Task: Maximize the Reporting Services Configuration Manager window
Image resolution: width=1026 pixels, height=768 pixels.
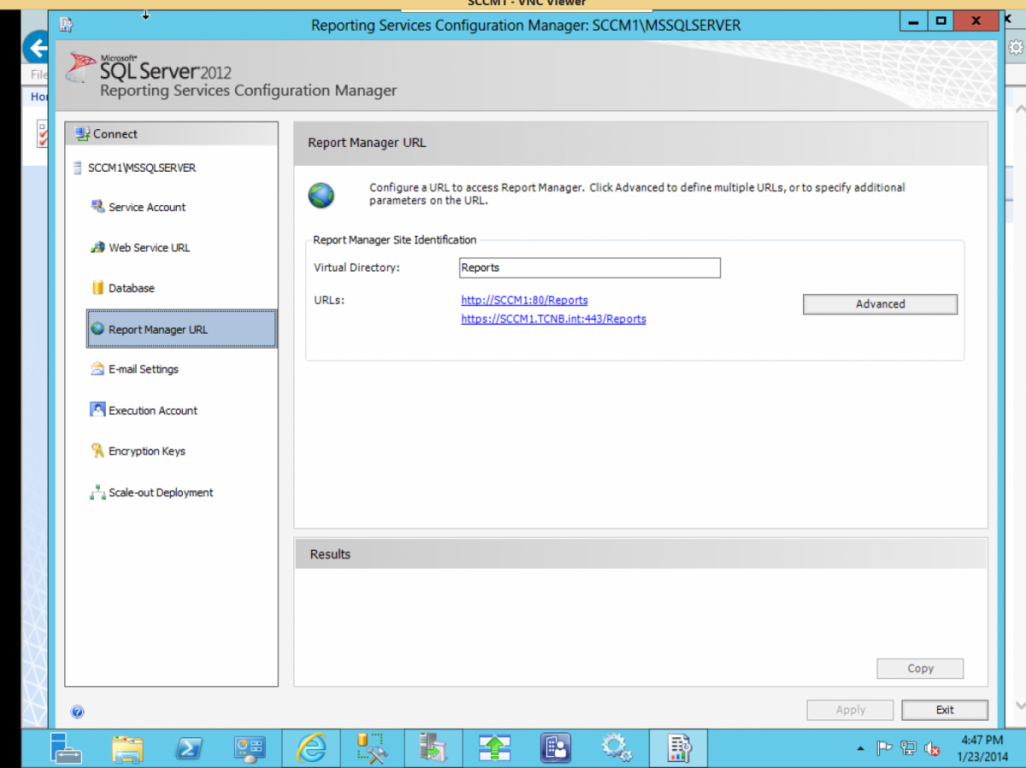Action: [941, 22]
